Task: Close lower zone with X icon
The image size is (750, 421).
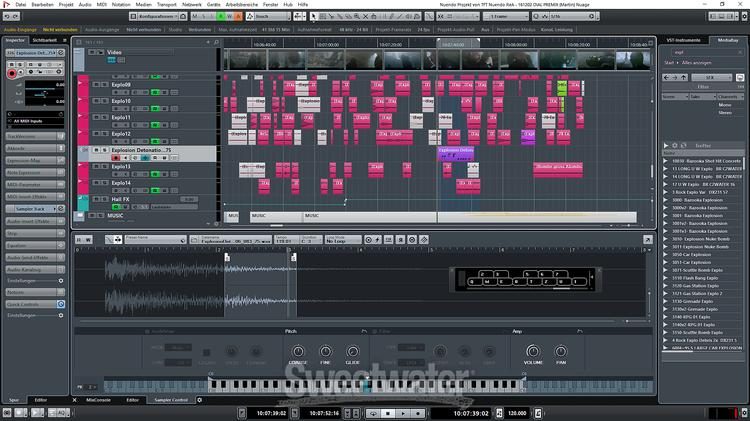Action: coord(74,400)
